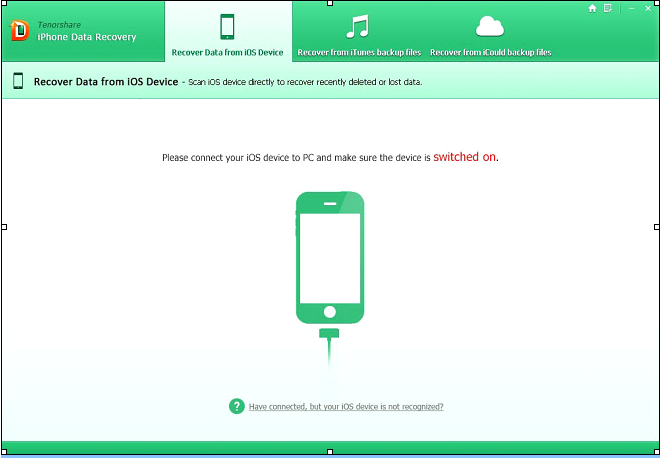Switch to Recover from iTunes backup files tab
661x458 pixels.
[360, 52]
